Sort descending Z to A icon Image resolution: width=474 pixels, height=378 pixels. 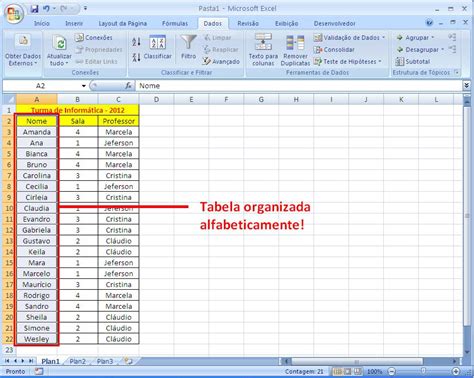(x=136, y=57)
